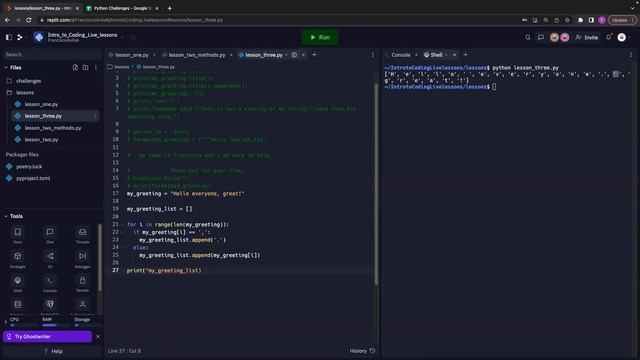
Task: Collapse the Tools section
Action: [6, 216]
